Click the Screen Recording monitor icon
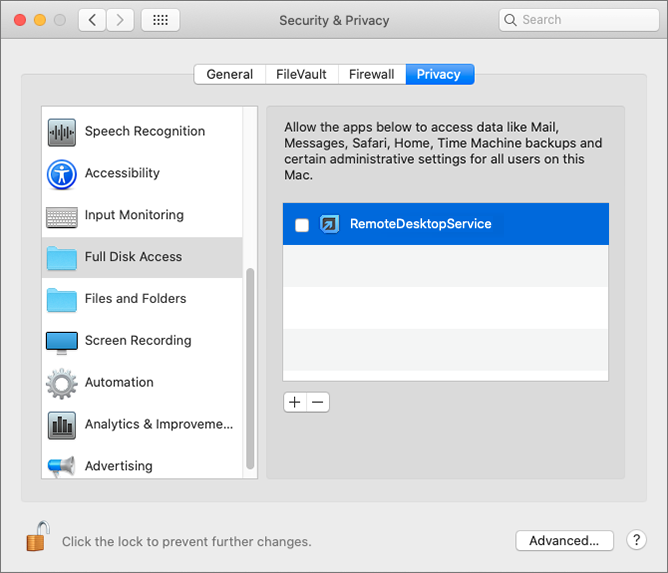668x573 pixels. click(x=62, y=341)
